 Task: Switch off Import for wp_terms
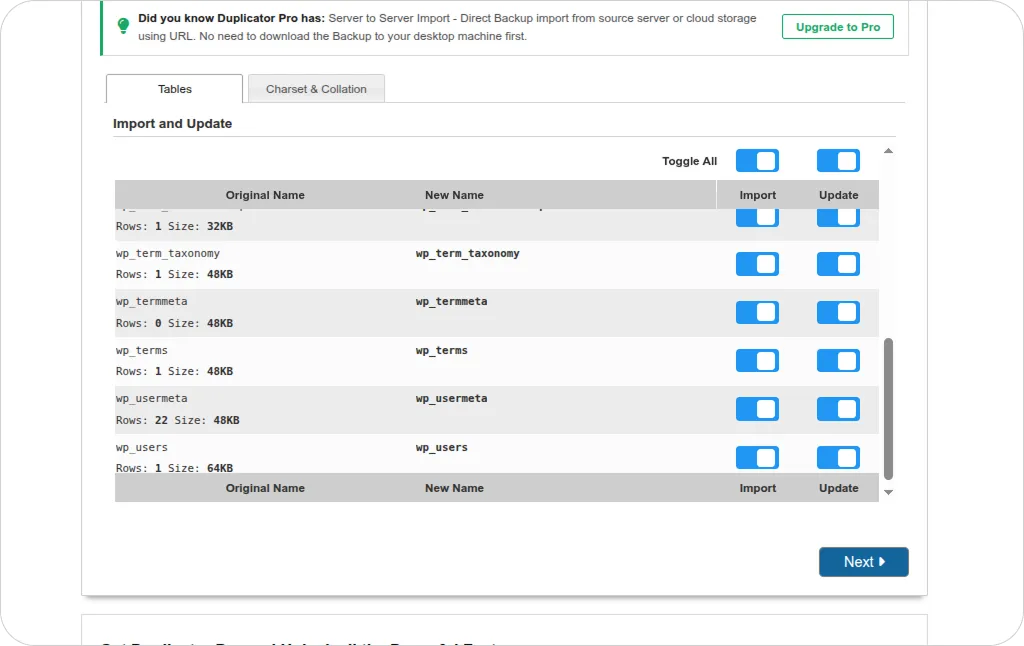coord(758,361)
